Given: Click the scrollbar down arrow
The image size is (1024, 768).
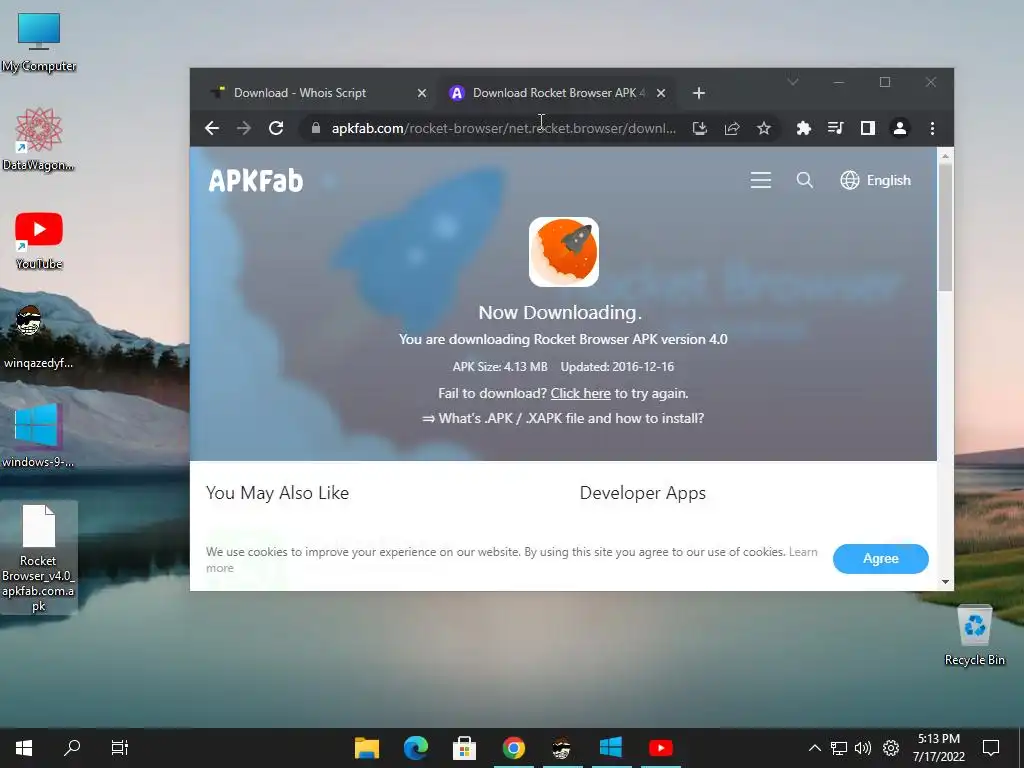Looking at the screenshot, I should click(945, 582).
